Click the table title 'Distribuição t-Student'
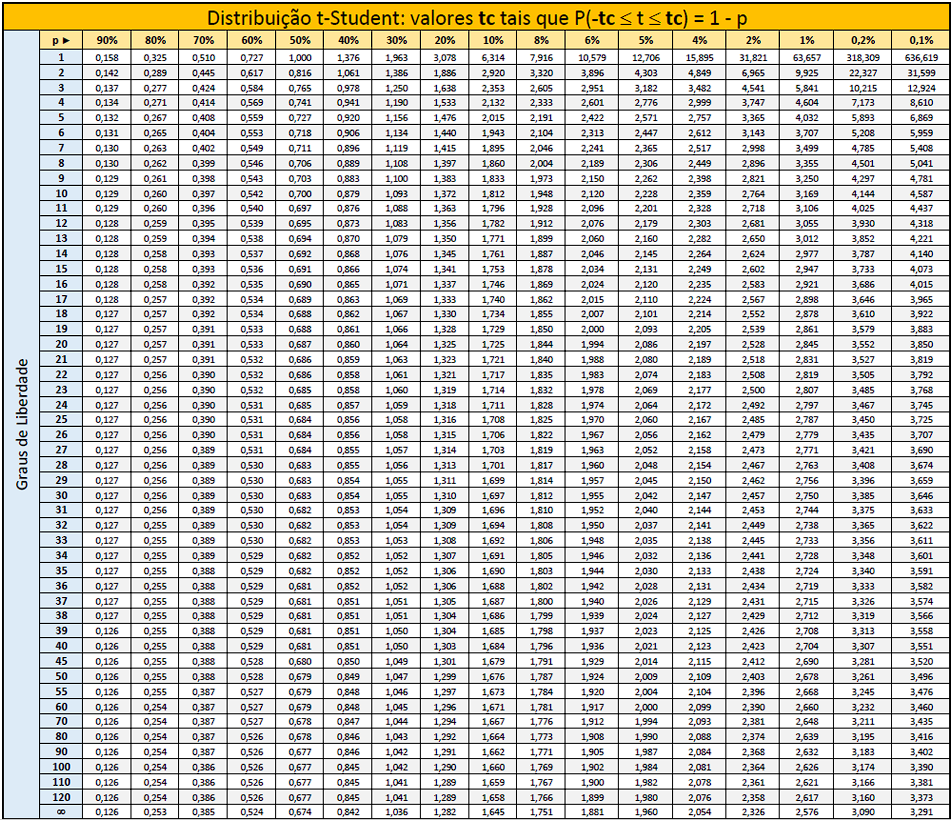This screenshot has height=820, width=951. [475, 17]
